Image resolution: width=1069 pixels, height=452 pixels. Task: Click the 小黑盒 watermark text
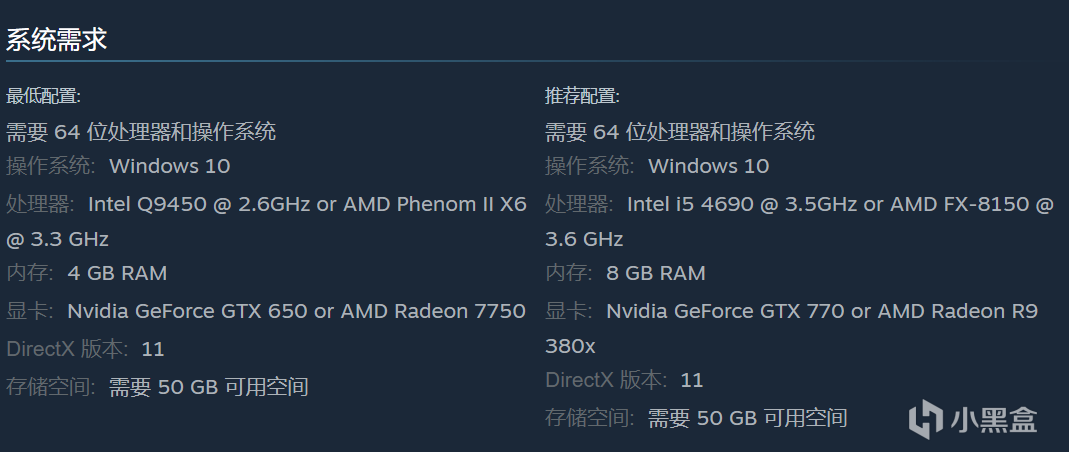coord(995,419)
